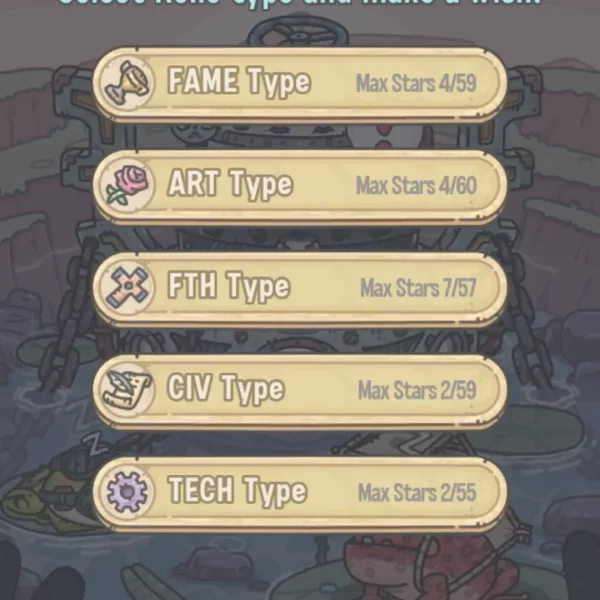Click the Max Stars 2/59 counter
600x600 pixels.
pyautogui.click(x=417, y=390)
